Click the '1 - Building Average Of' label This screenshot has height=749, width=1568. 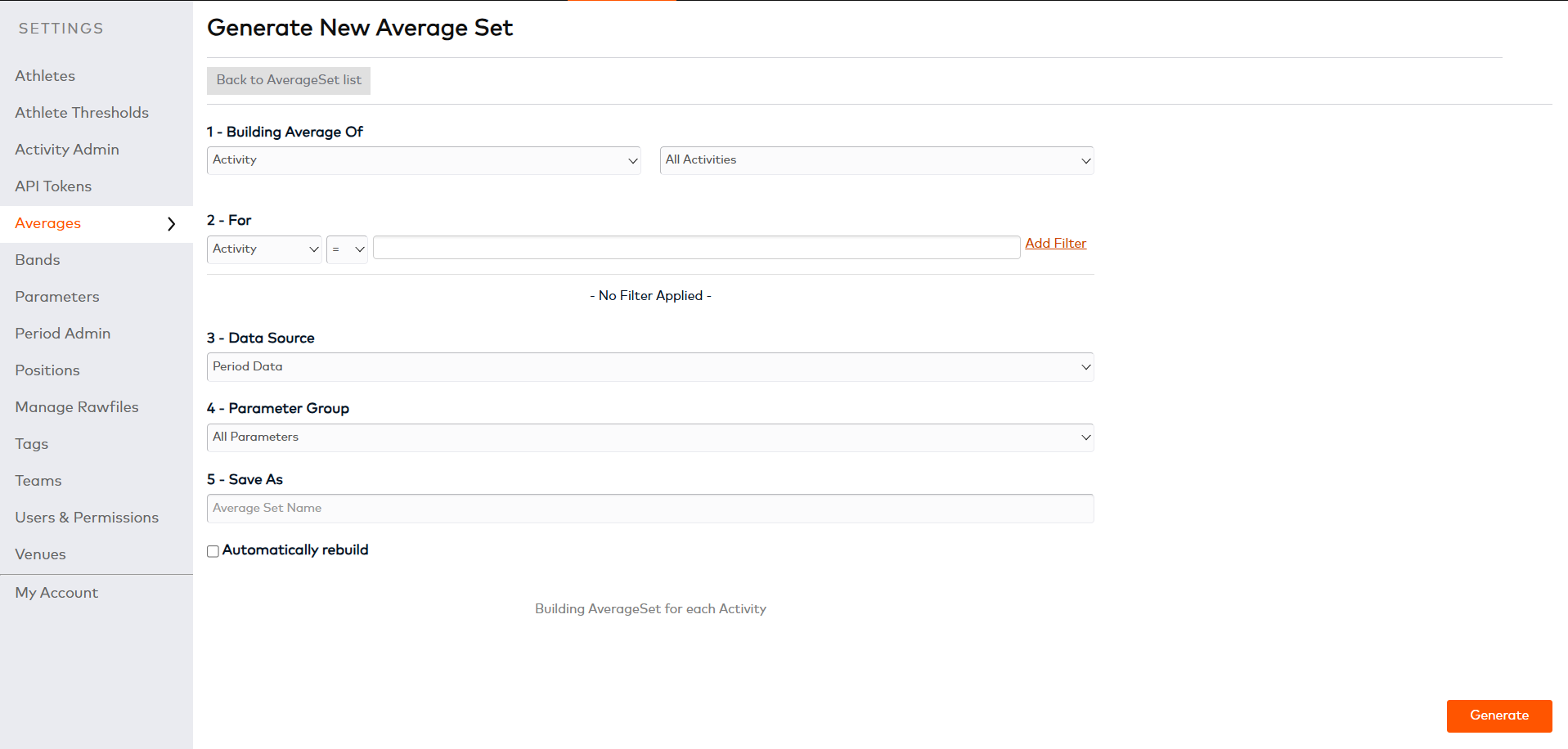click(285, 132)
